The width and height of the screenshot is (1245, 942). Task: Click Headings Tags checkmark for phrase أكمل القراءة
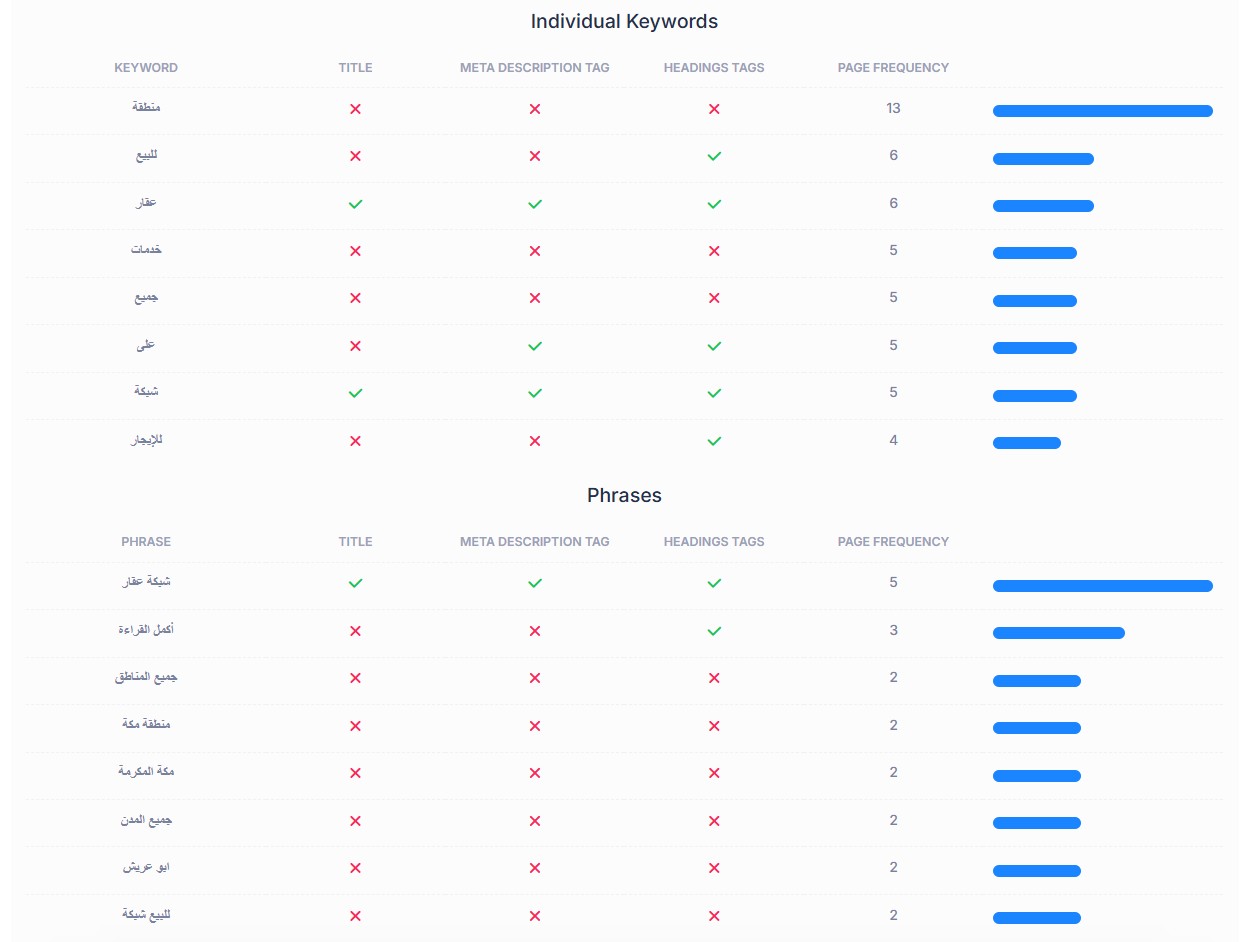714,631
